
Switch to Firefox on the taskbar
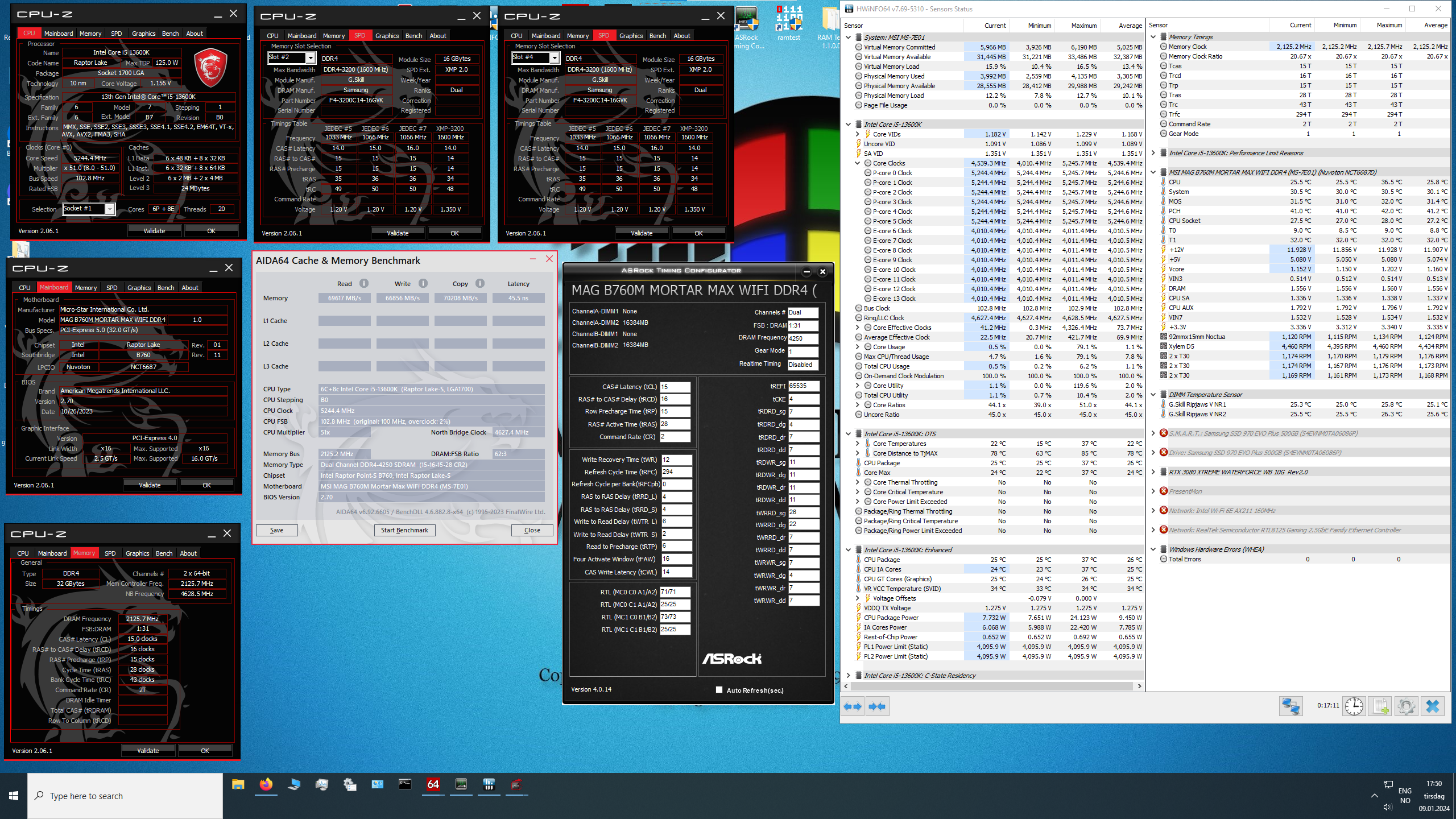[x=266, y=785]
